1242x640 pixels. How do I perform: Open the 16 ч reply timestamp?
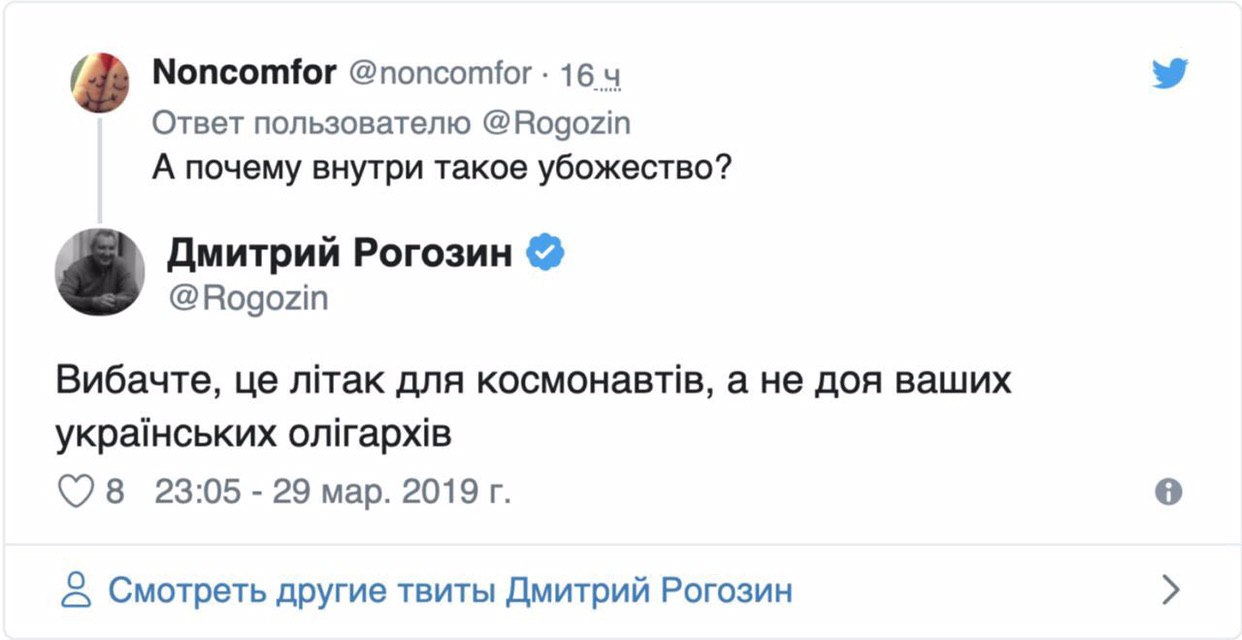pyautogui.click(x=592, y=75)
